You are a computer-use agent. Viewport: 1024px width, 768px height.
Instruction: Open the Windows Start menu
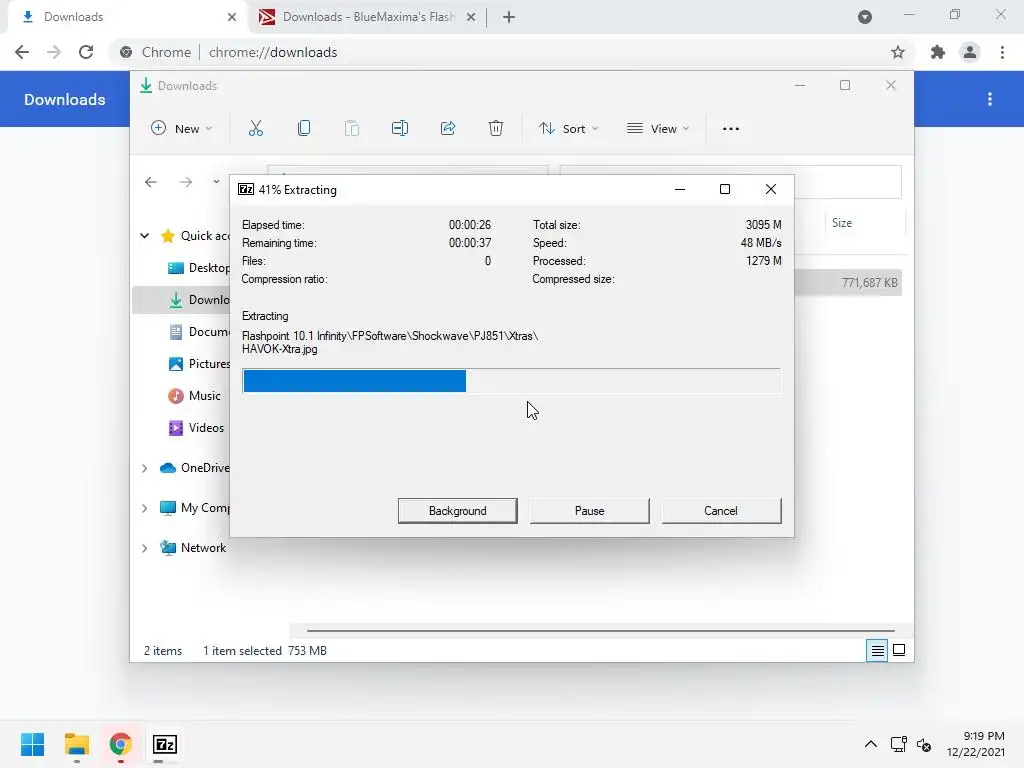(33, 744)
